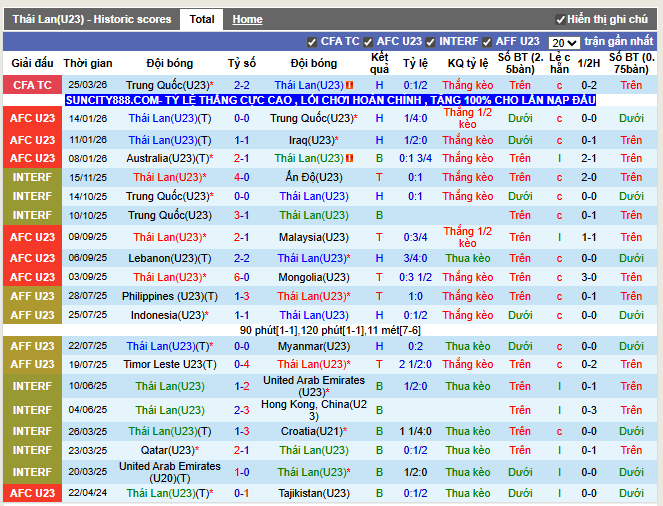Click Qatar(U23) team name

tap(170, 451)
